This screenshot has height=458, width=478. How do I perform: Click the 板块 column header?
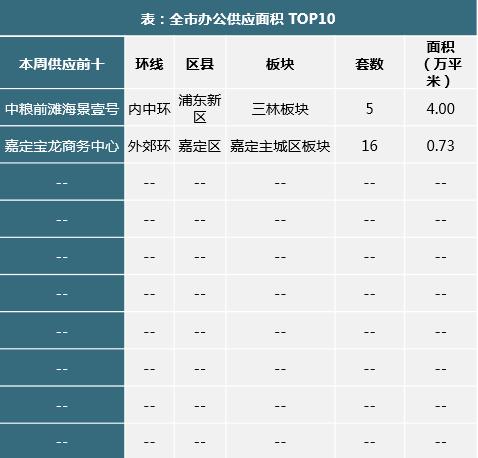pos(280,64)
